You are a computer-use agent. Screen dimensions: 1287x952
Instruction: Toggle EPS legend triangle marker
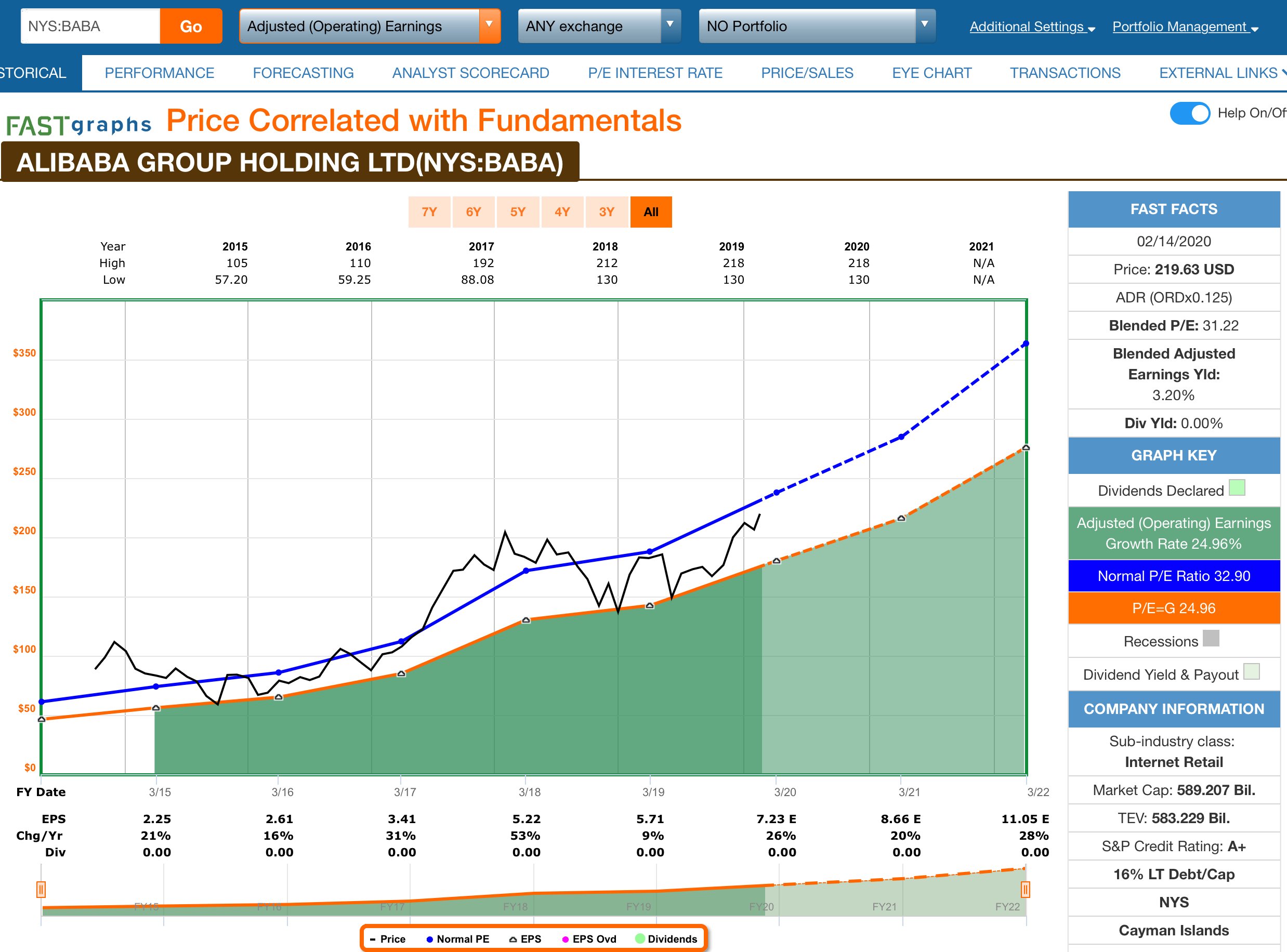pos(513,938)
